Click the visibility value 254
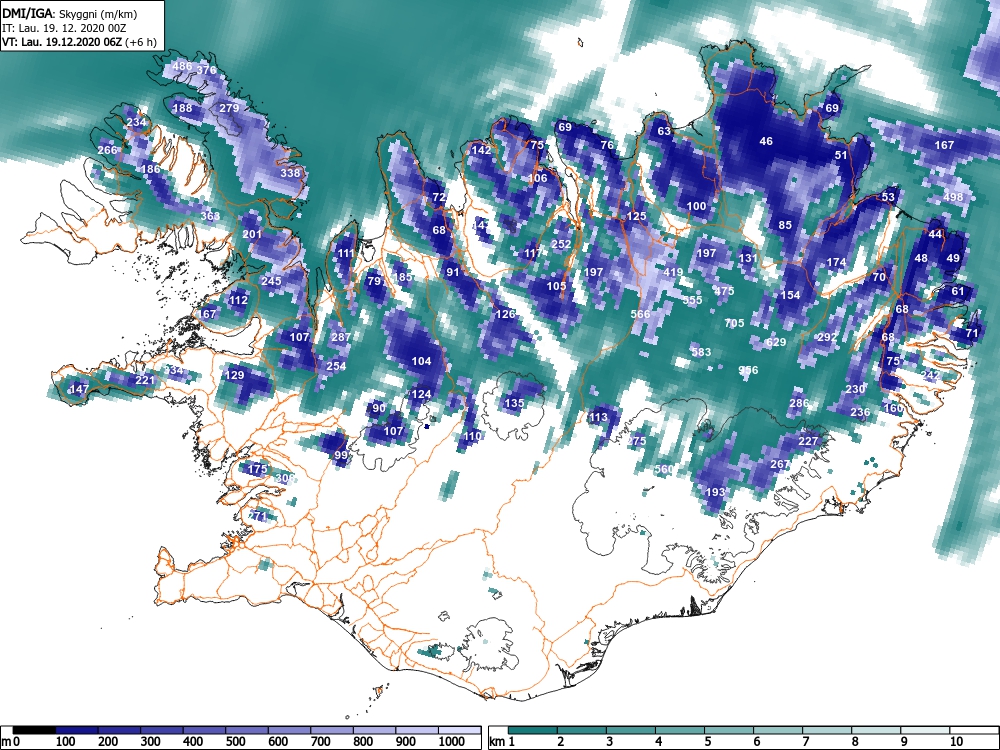 [336, 366]
